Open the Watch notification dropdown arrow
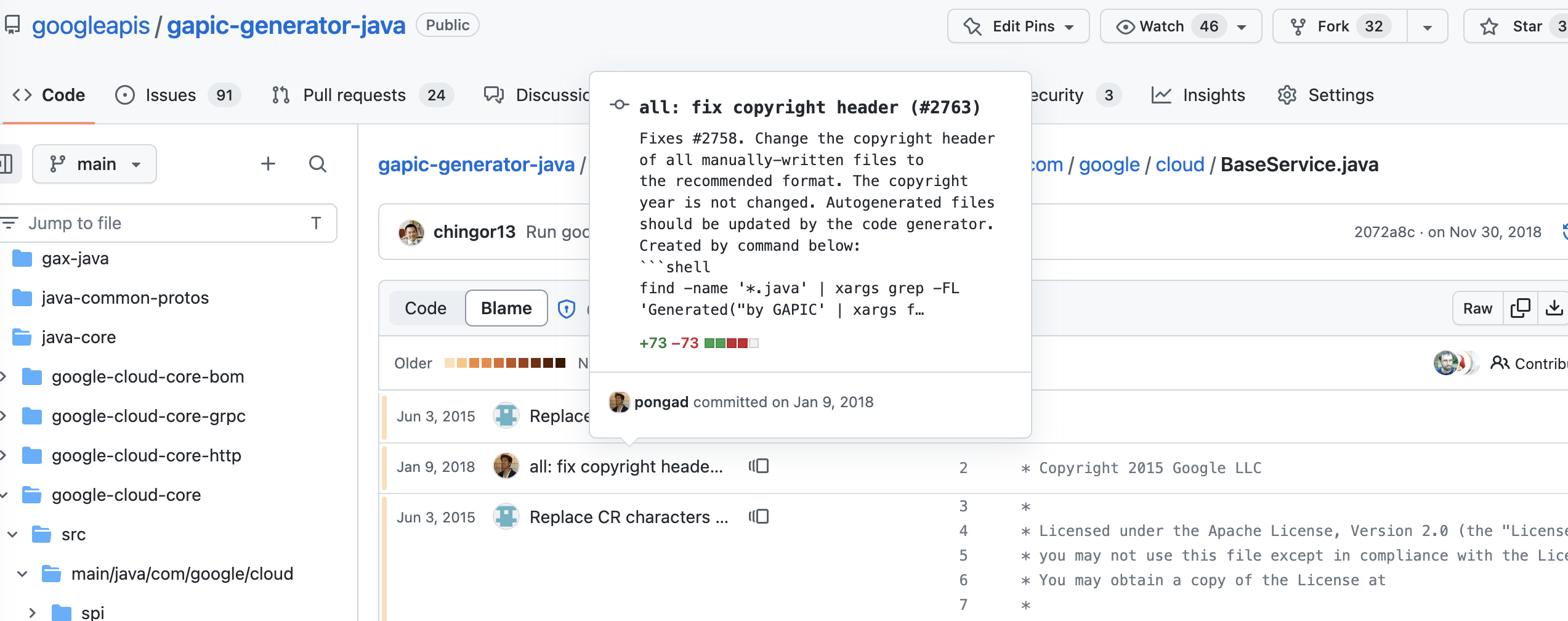This screenshot has height=621, width=1568. (1242, 26)
